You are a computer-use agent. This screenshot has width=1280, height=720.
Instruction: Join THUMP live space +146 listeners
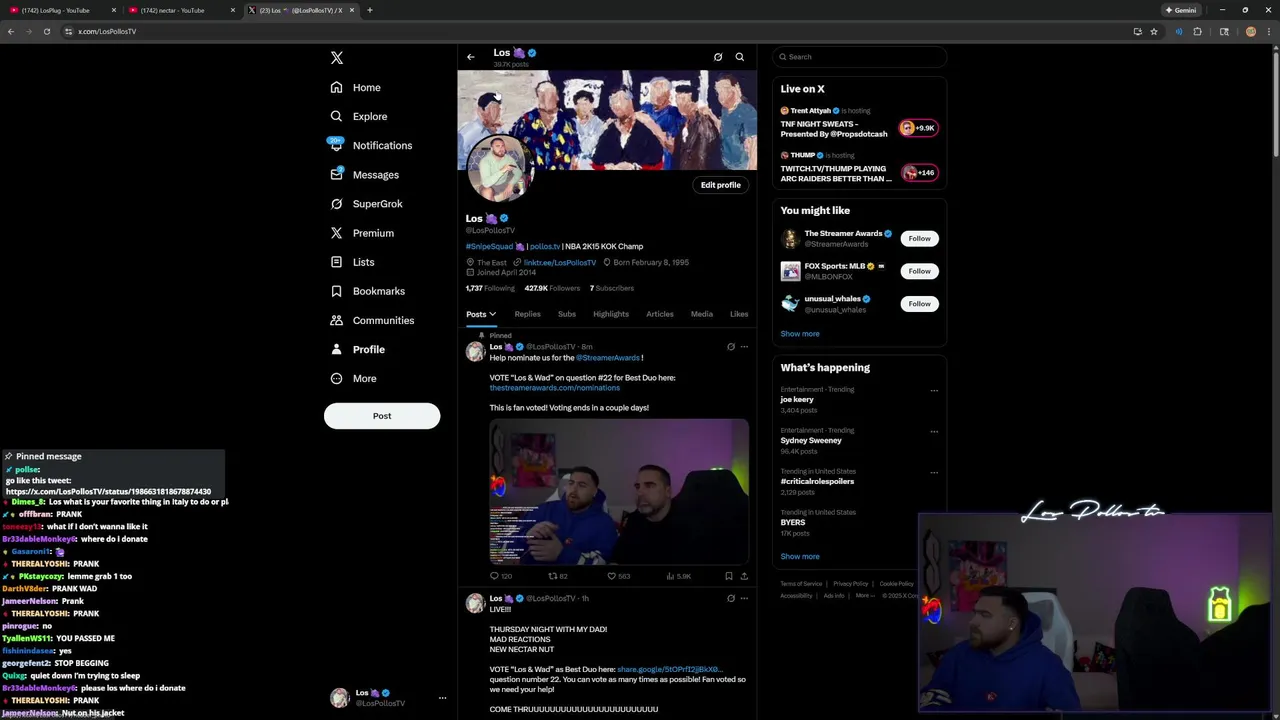click(x=918, y=173)
